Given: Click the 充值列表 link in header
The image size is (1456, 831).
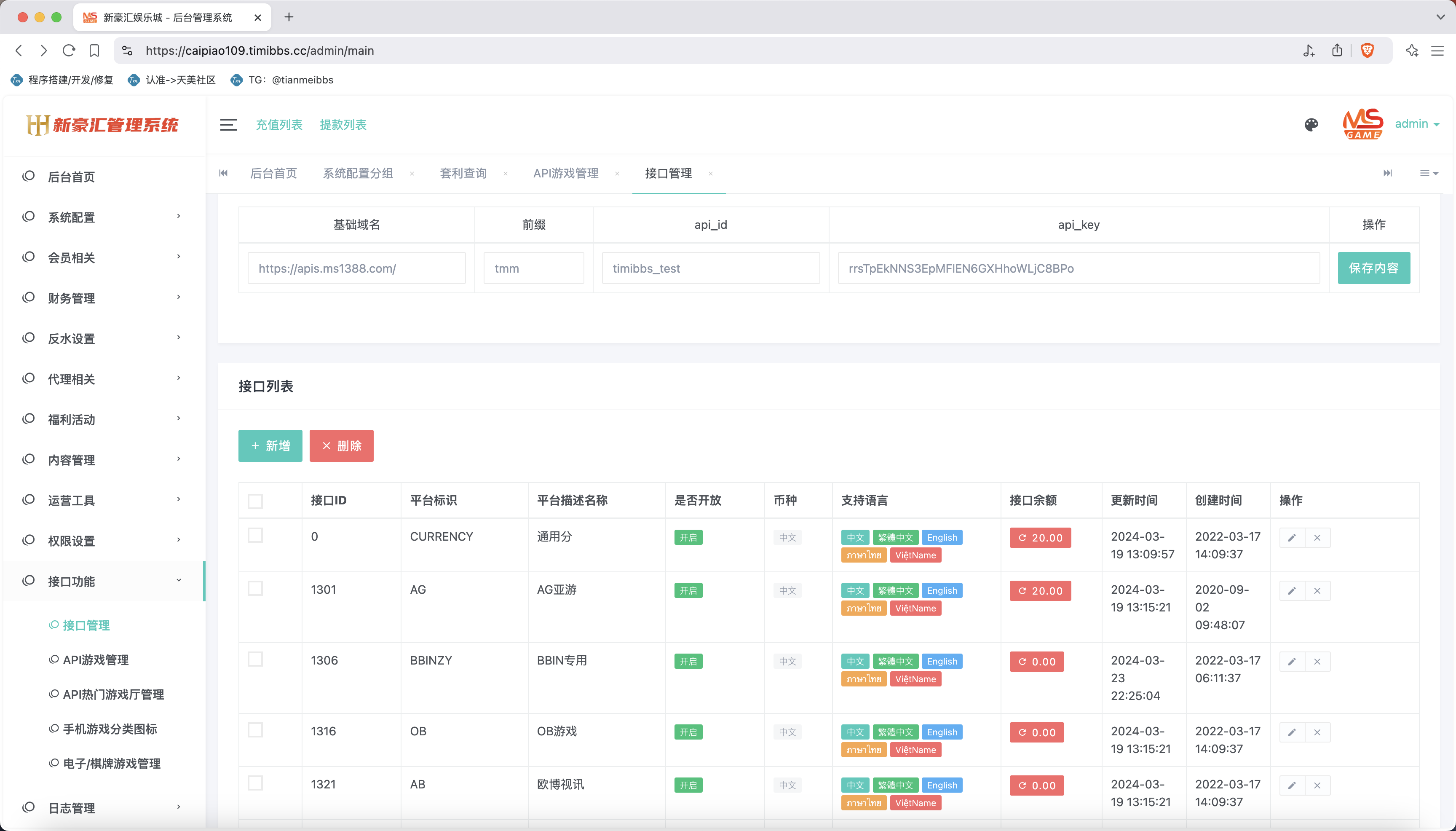Looking at the screenshot, I should pyautogui.click(x=278, y=124).
